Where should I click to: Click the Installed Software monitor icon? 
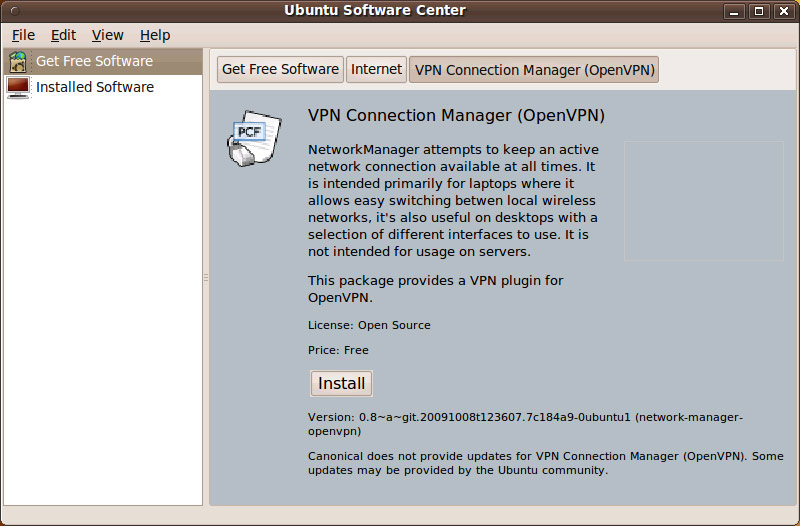point(18,87)
